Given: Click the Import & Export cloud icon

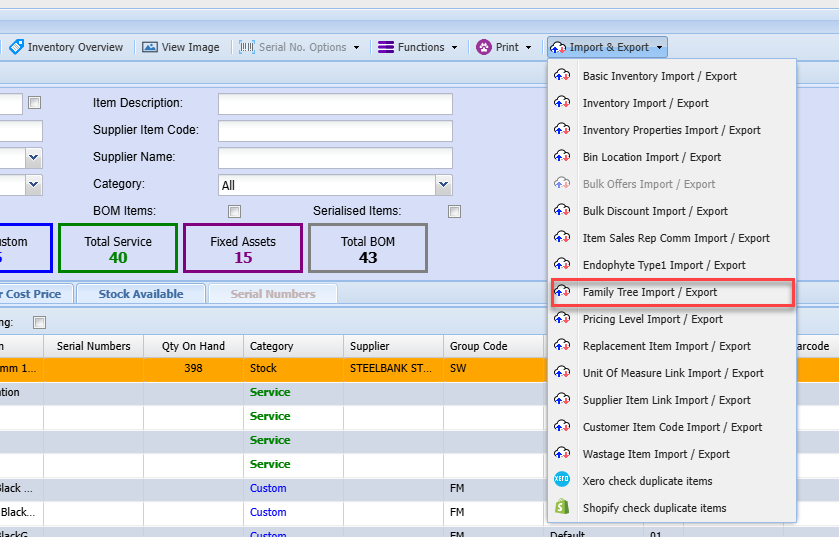Looking at the screenshot, I should 558,47.
